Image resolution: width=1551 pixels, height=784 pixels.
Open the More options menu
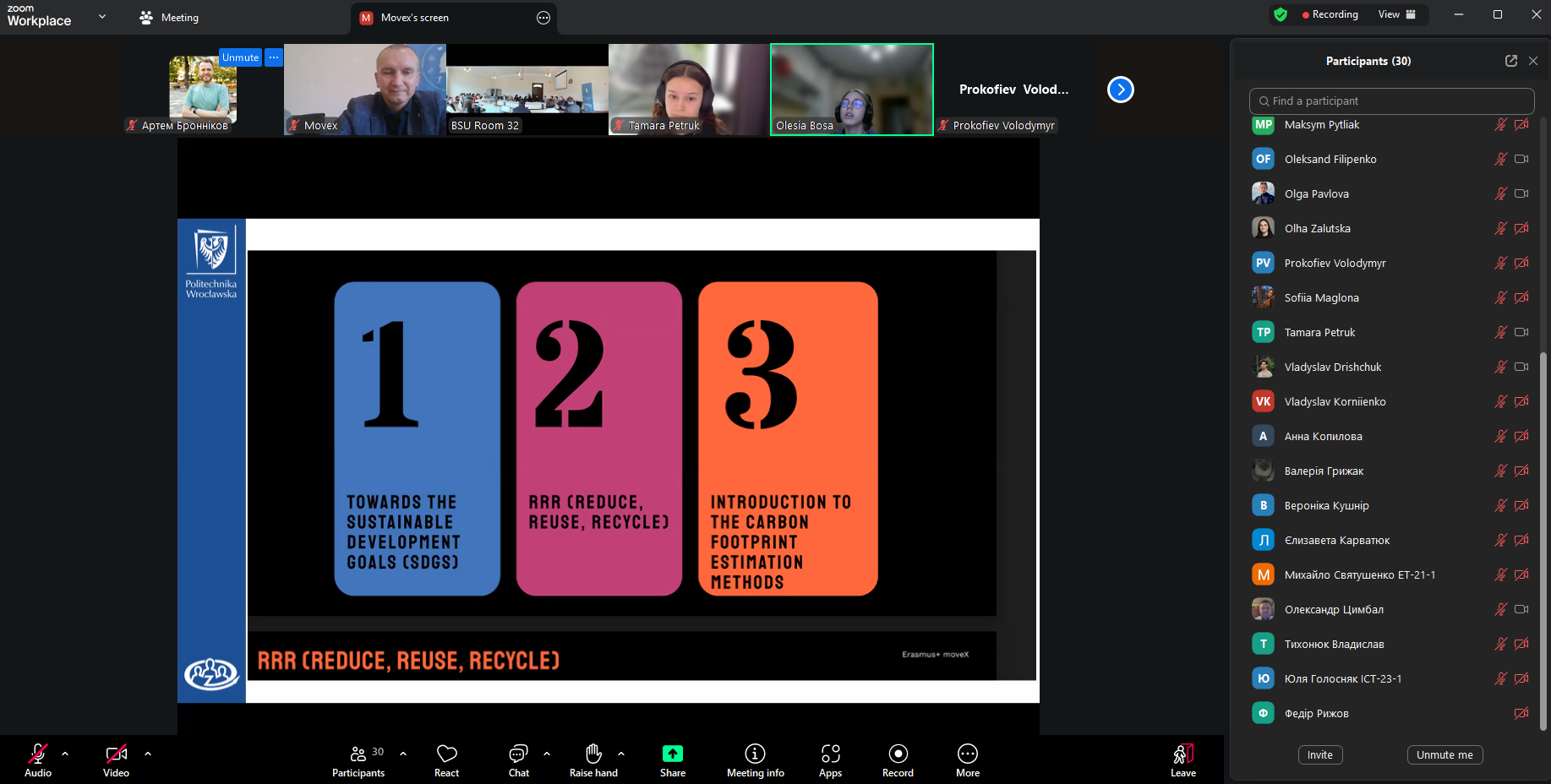point(968,759)
